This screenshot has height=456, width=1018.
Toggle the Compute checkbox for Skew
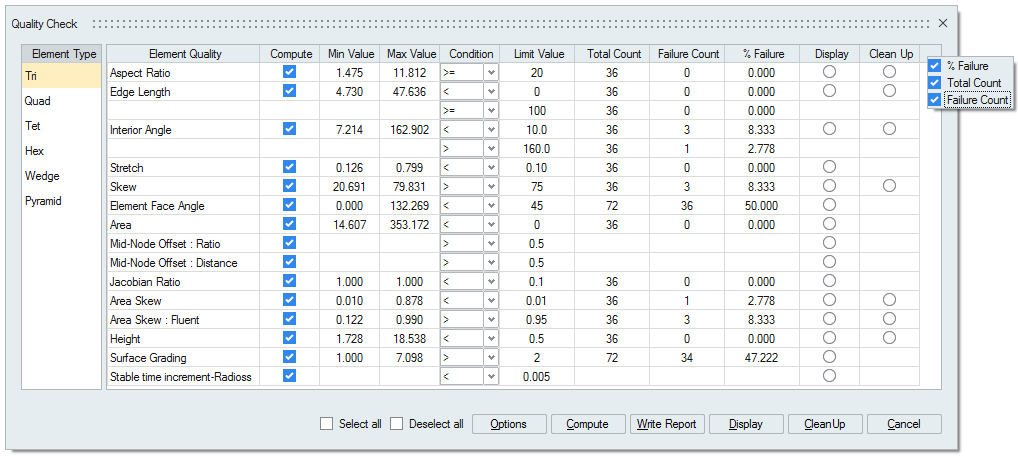(289, 186)
